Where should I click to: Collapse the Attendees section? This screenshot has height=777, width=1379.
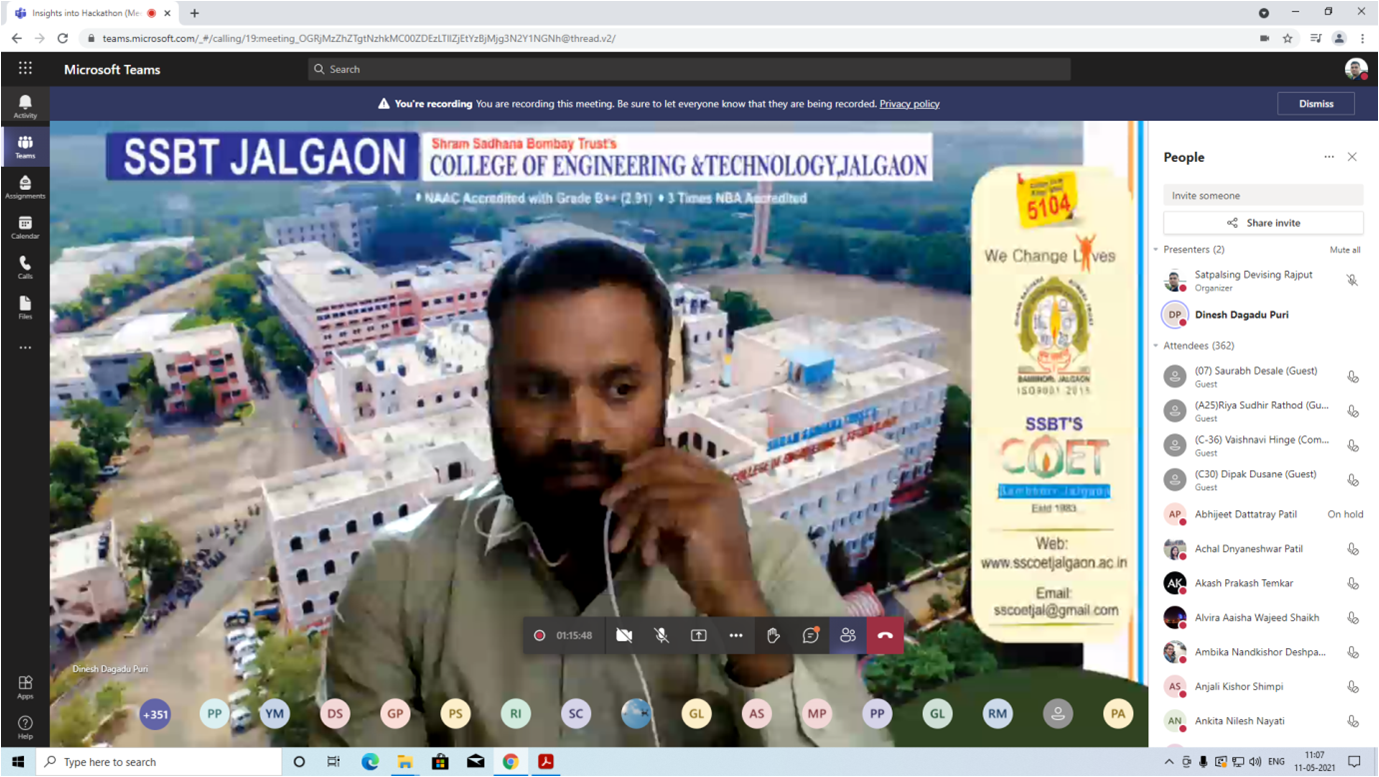coord(1156,346)
